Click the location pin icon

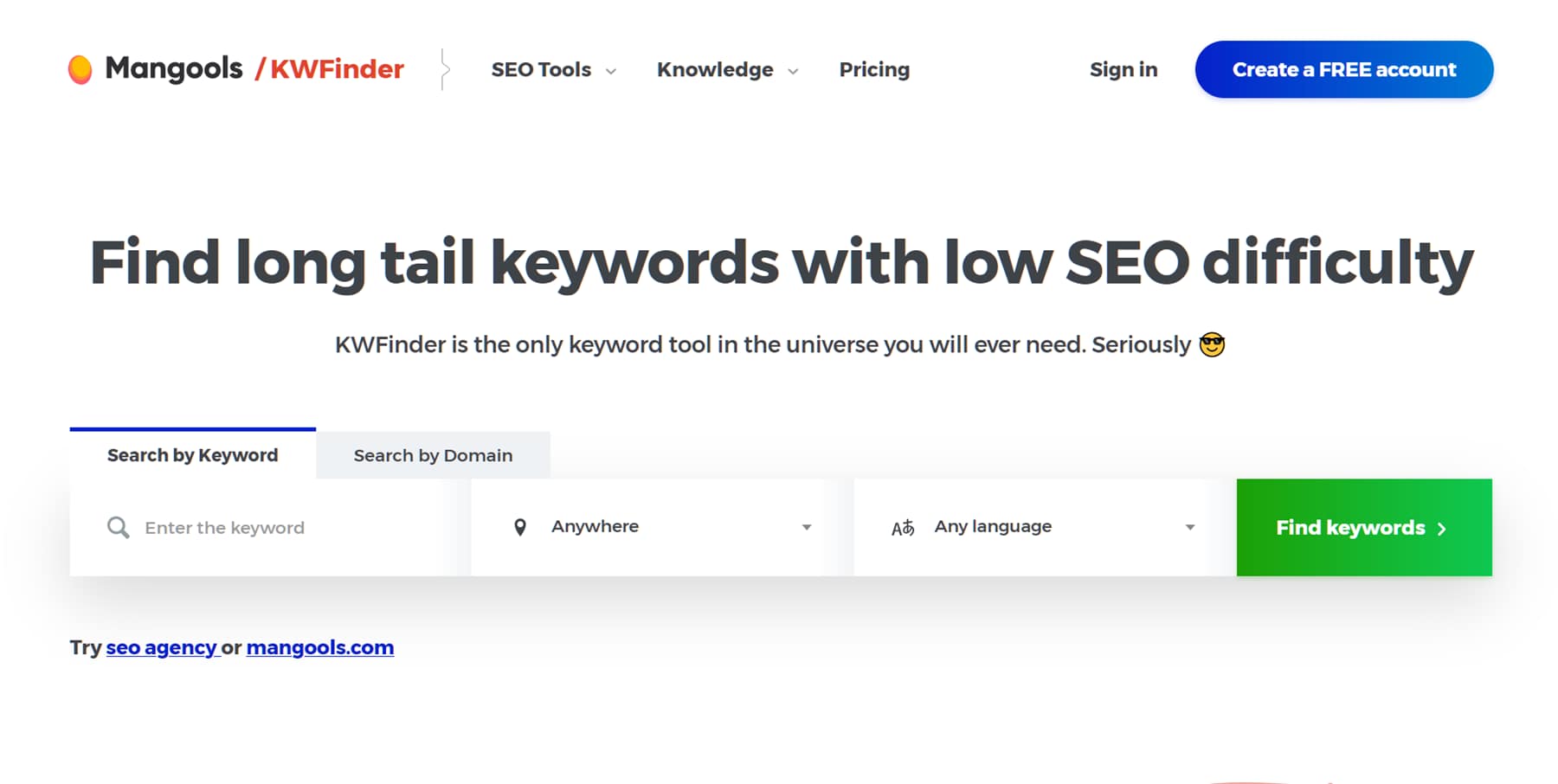tap(520, 527)
